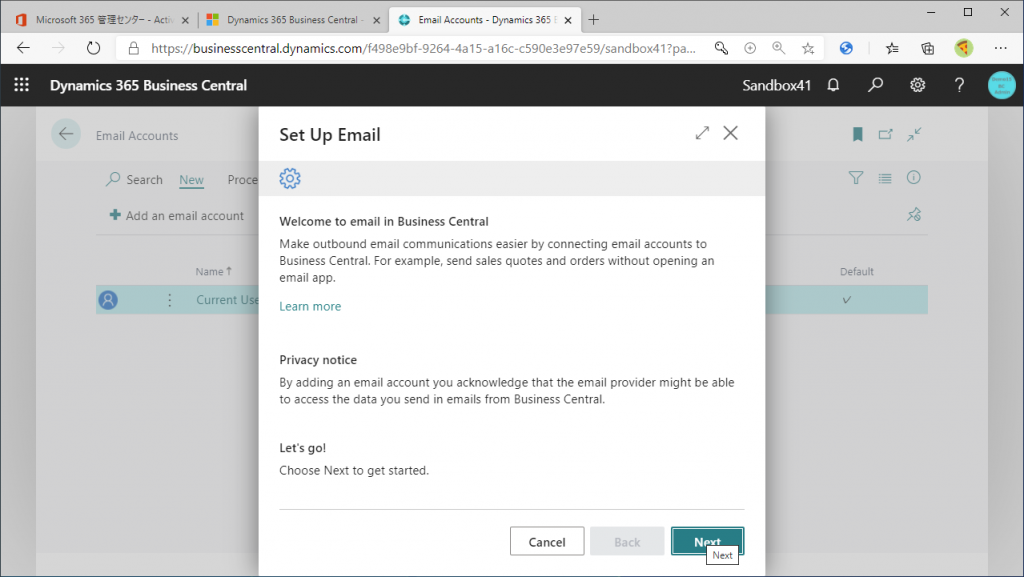The width and height of the screenshot is (1024, 577).
Task: Click the gear icon in the dialog banner
Action: point(290,178)
